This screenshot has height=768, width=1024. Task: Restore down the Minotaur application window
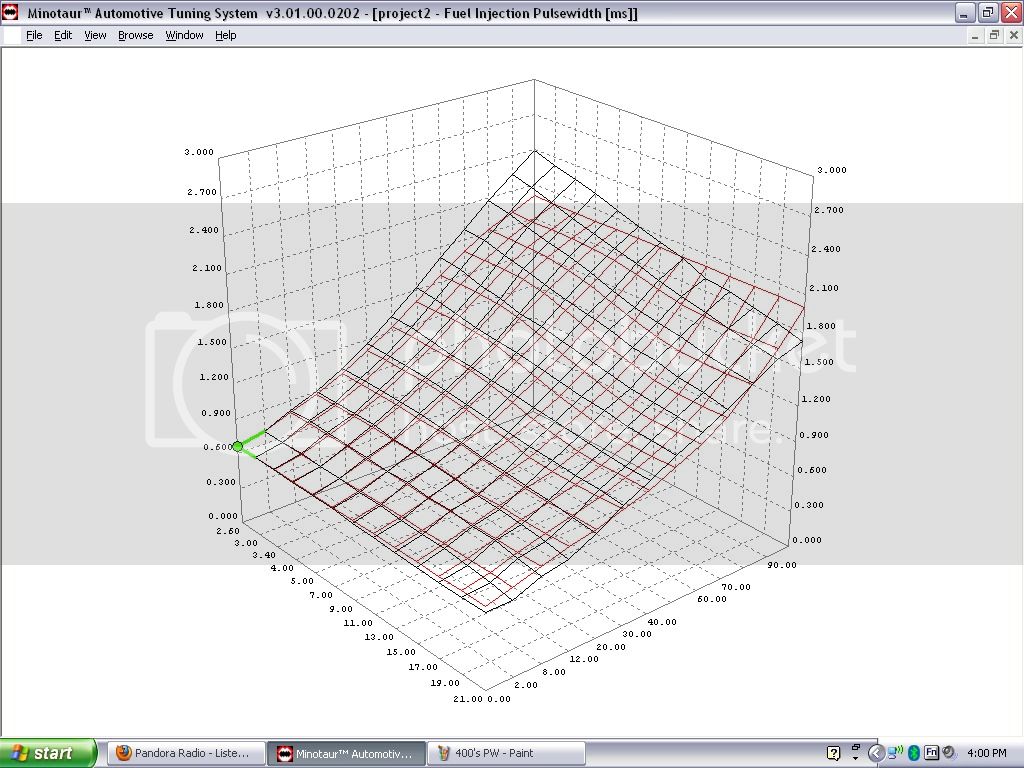(x=988, y=12)
